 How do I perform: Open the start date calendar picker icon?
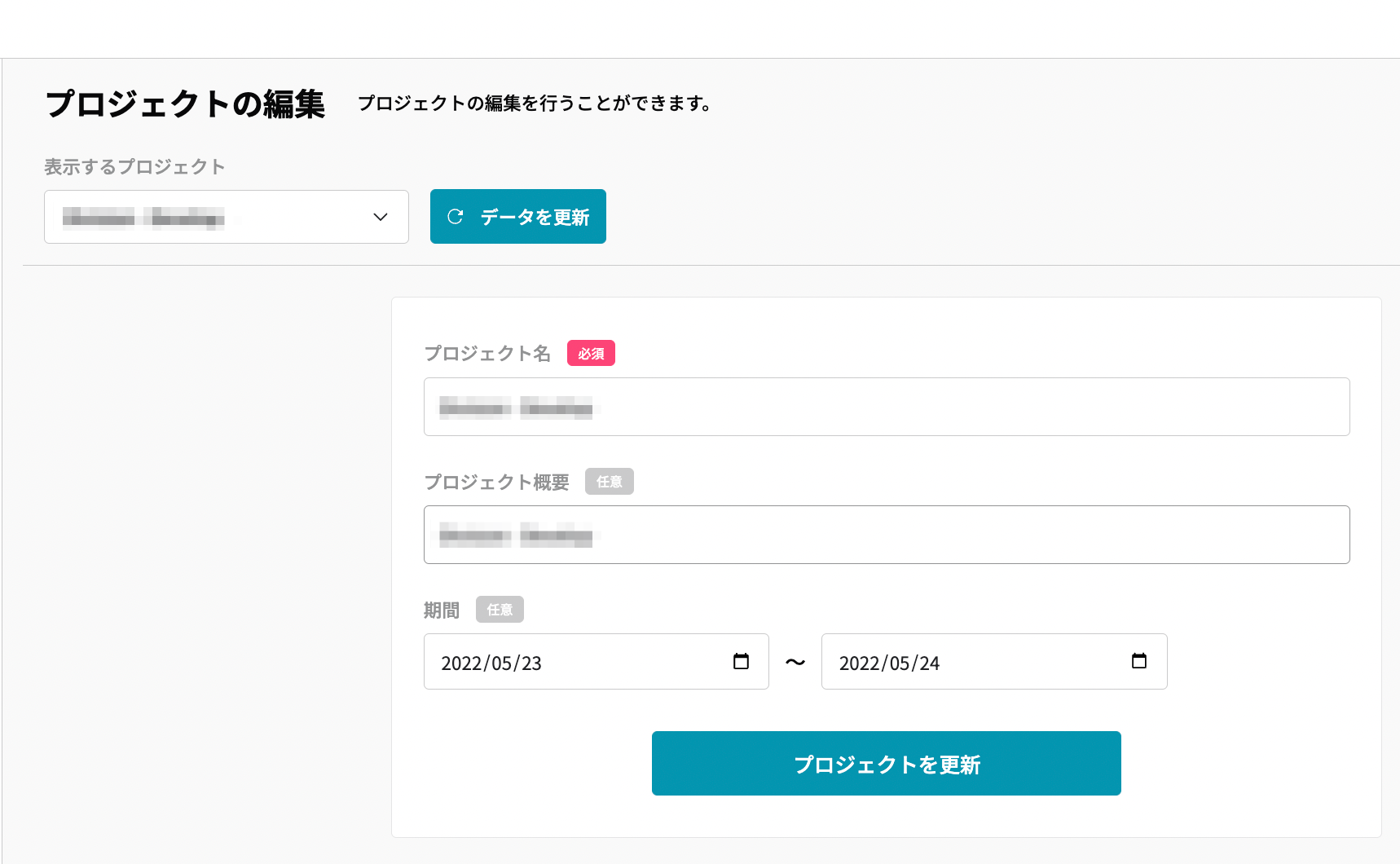tap(741, 661)
